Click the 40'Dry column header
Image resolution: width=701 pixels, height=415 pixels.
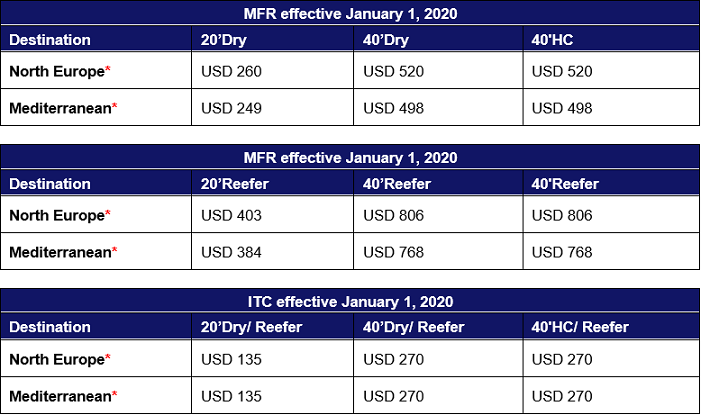386,40
